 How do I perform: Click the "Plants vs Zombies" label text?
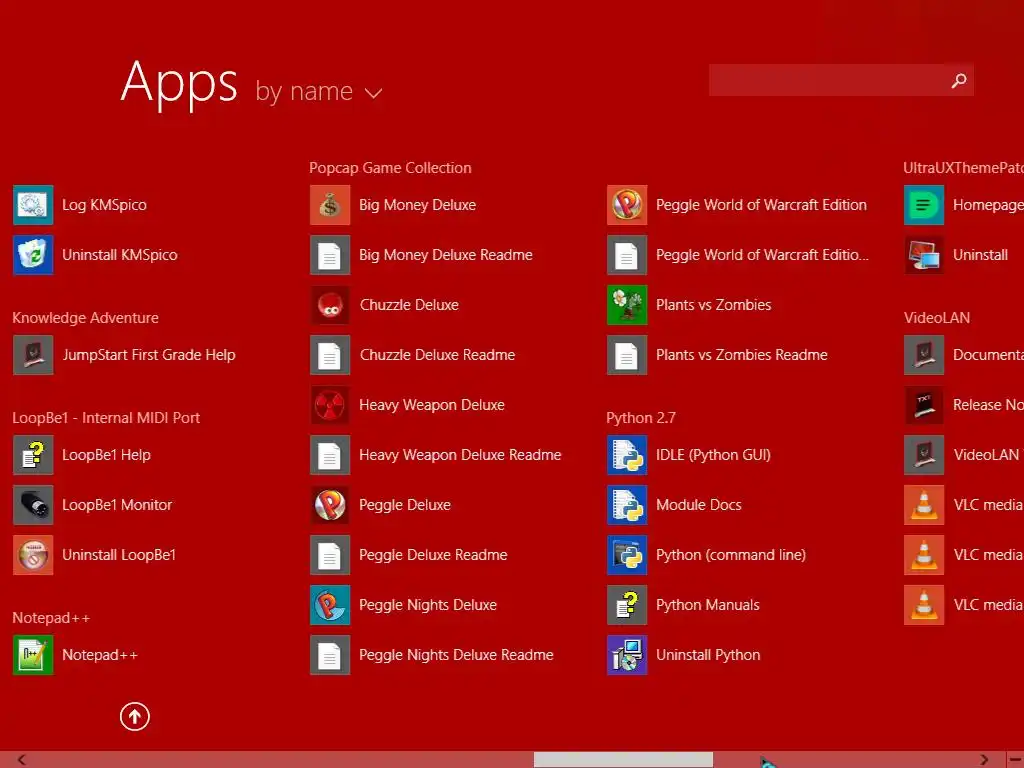tap(713, 305)
